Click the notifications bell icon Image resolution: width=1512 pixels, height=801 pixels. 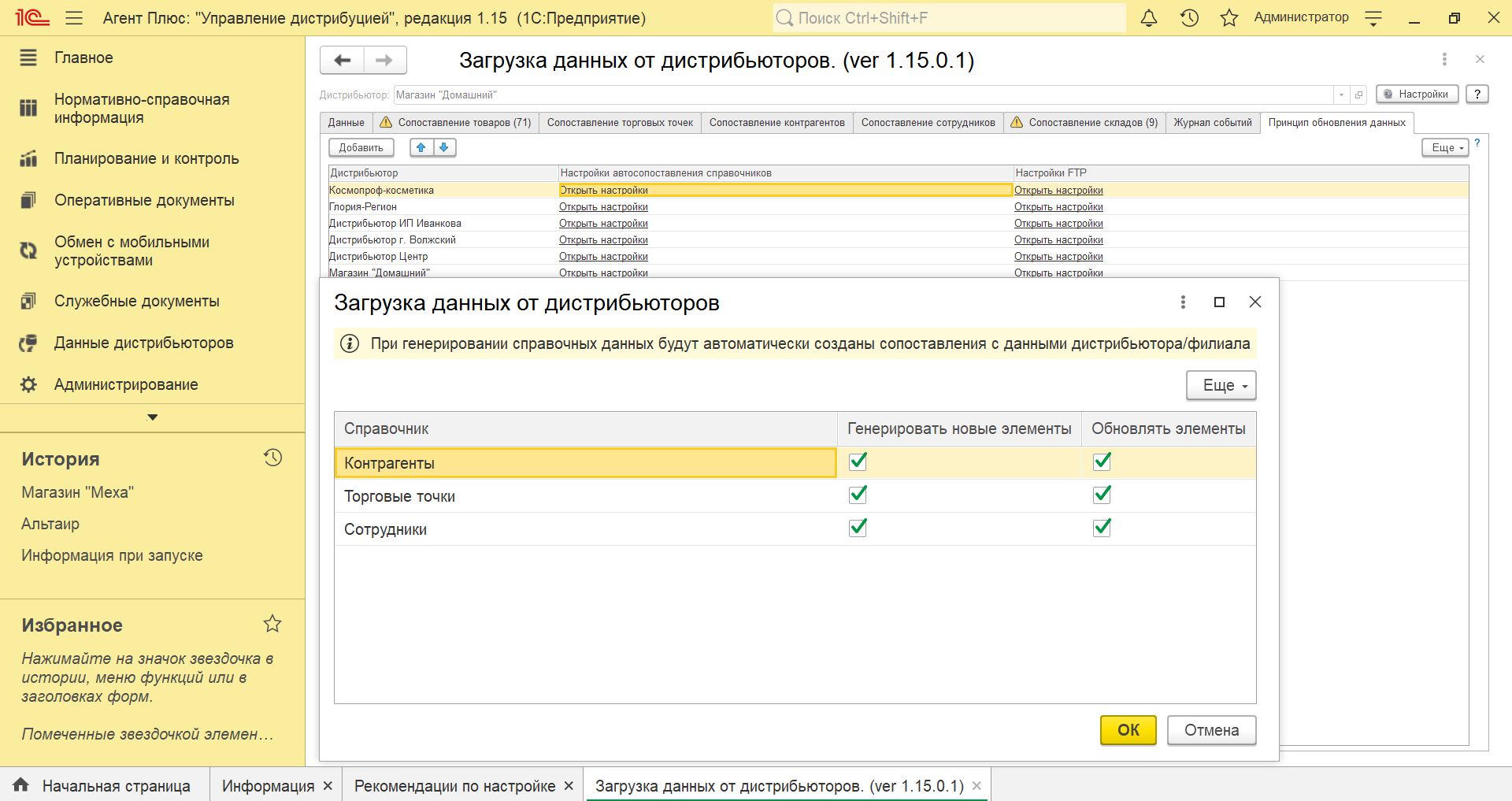tap(1149, 17)
